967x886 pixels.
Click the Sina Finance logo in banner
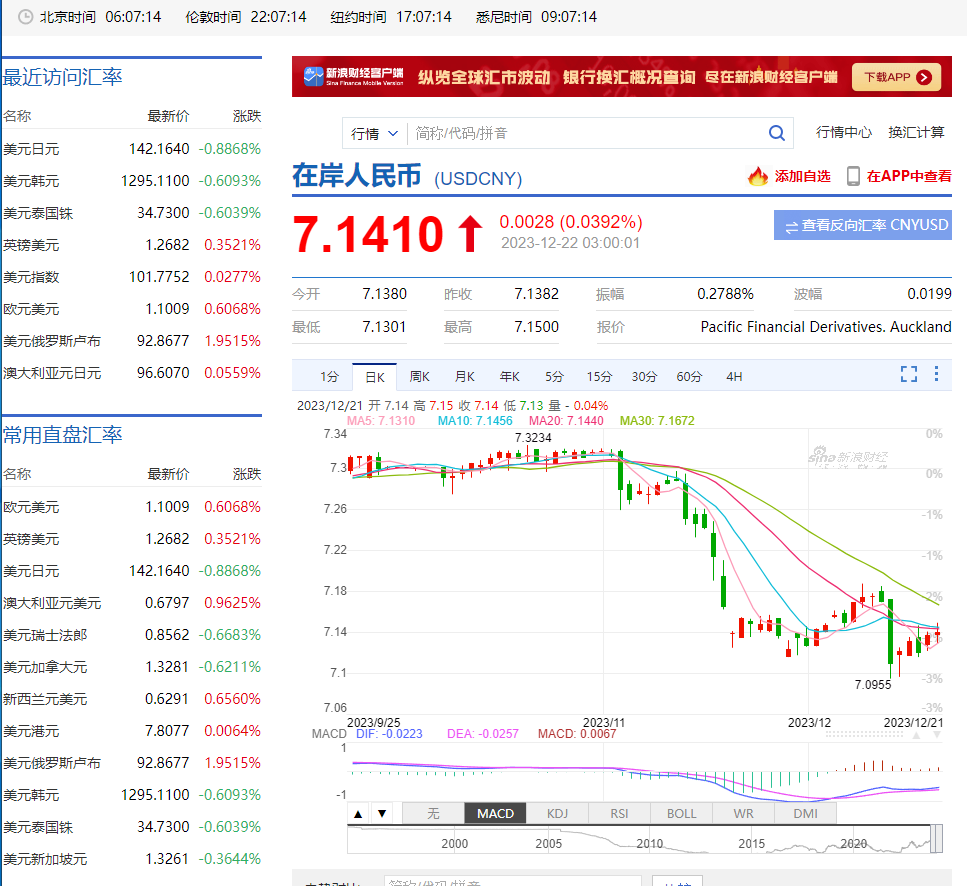353,76
